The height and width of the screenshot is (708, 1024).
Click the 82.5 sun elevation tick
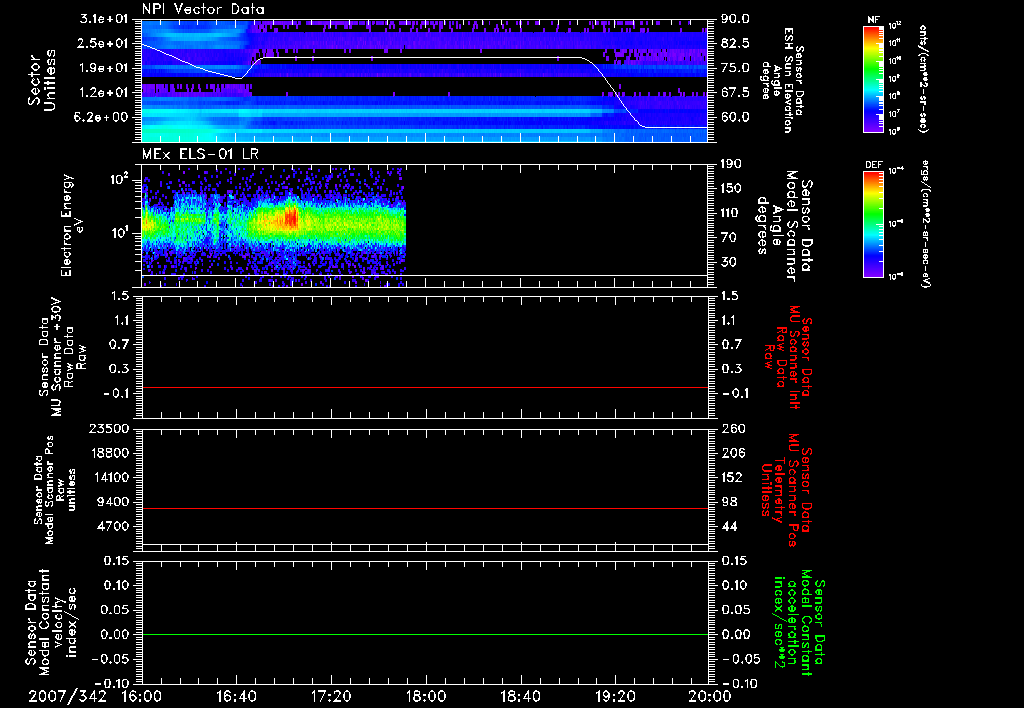coord(735,43)
